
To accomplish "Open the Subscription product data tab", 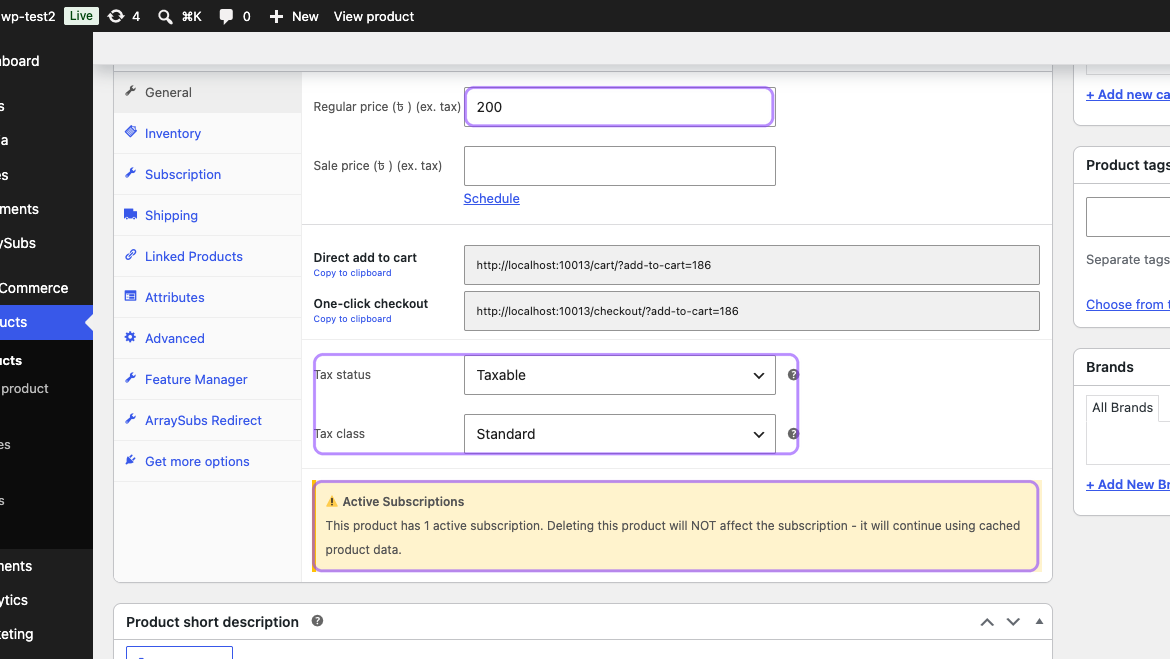I will coord(207,175).
